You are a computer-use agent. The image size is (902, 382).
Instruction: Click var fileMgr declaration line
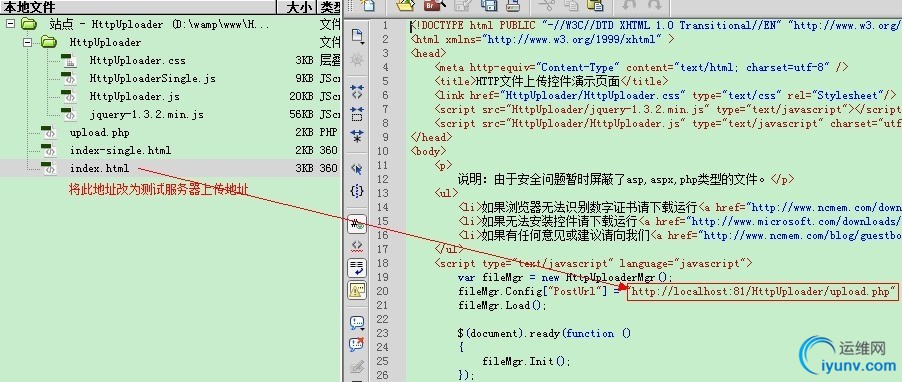click(565, 277)
